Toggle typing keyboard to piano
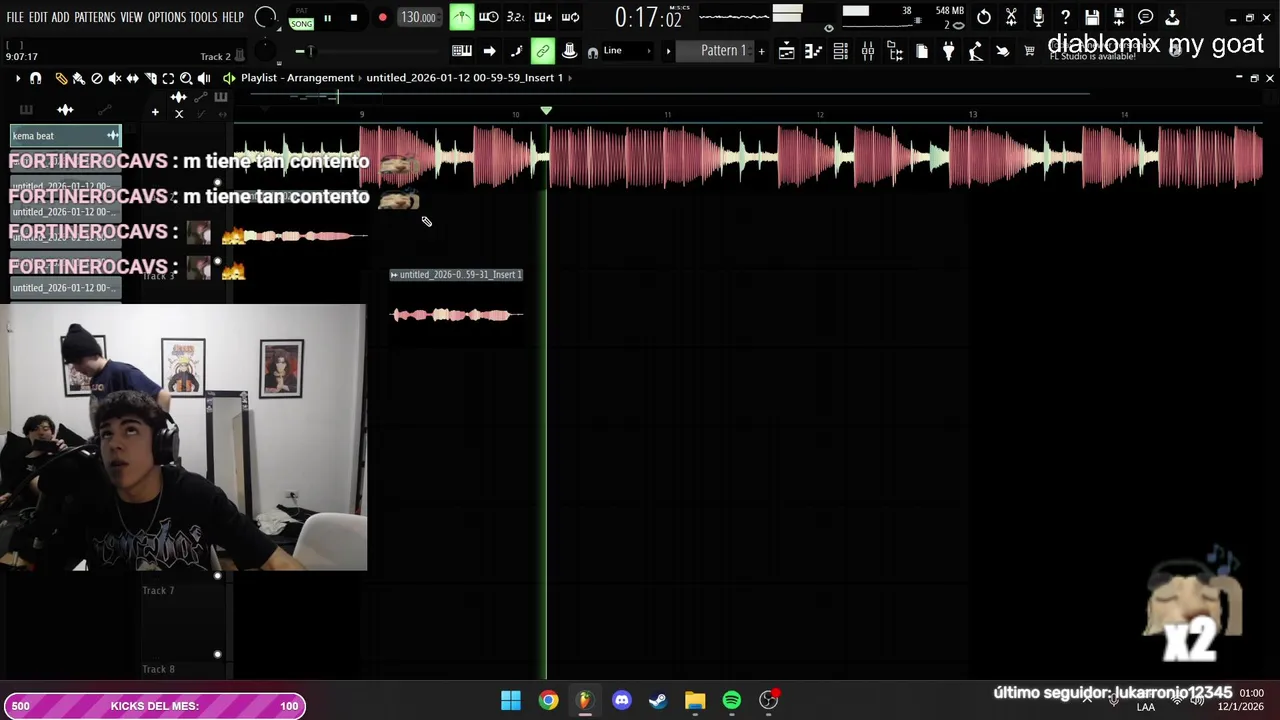 point(462,51)
